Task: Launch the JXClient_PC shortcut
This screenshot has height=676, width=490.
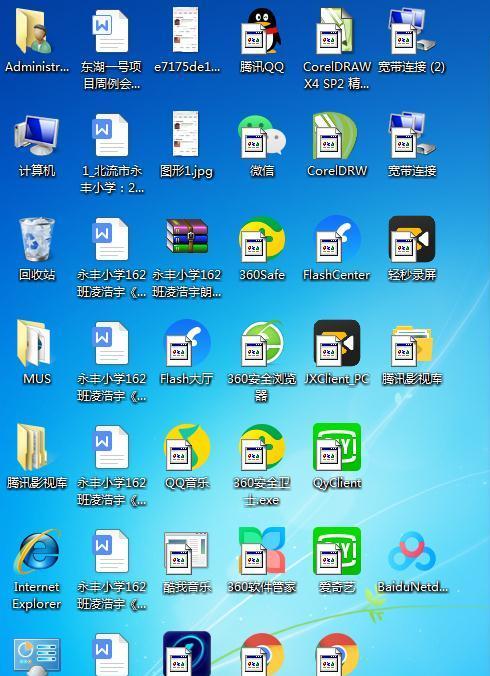Action: [337, 343]
